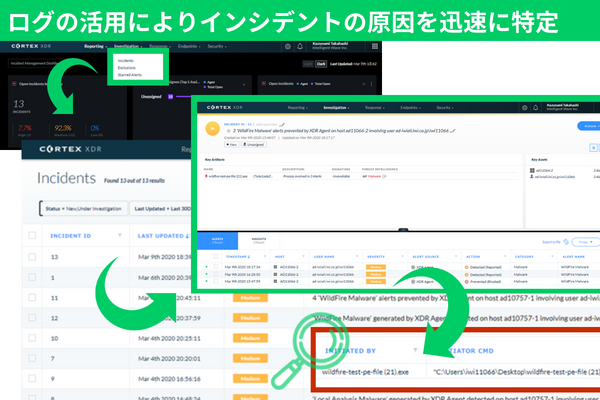600x400 pixels.
Task: Open Endpoints menu in incident detail window
Action: coord(410,108)
